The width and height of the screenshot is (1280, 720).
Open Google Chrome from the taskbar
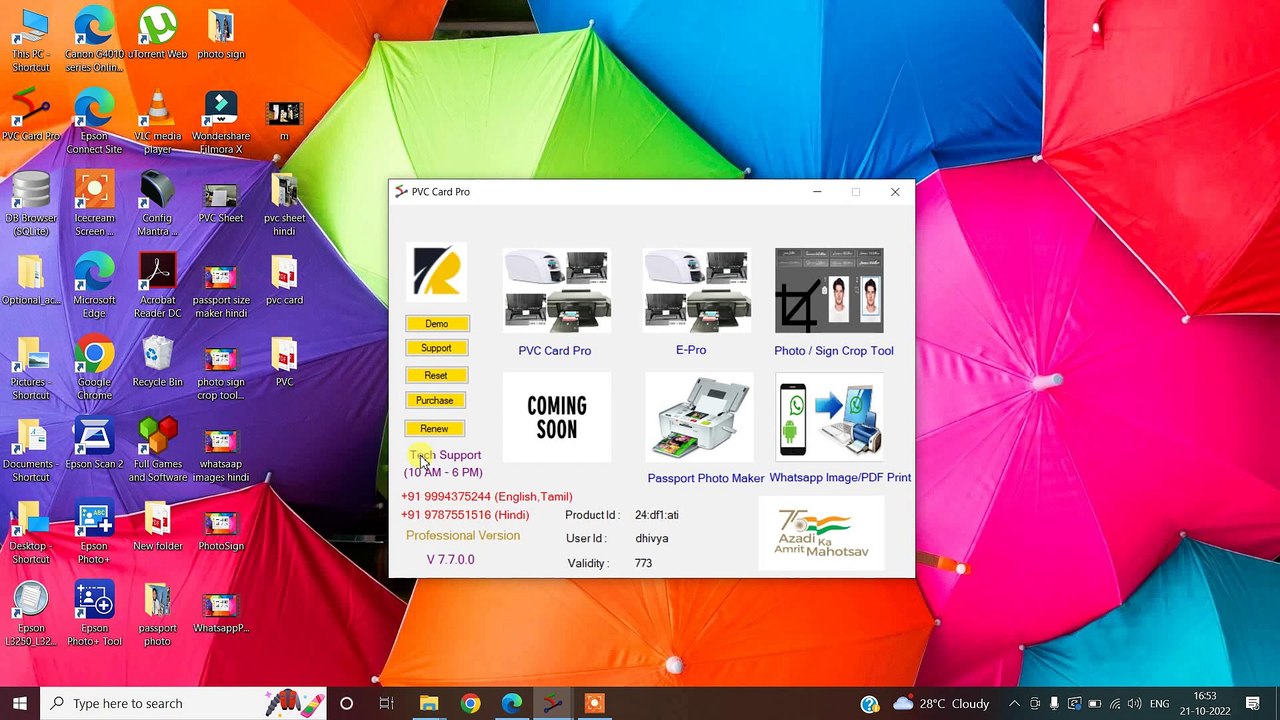pos(470,704)
